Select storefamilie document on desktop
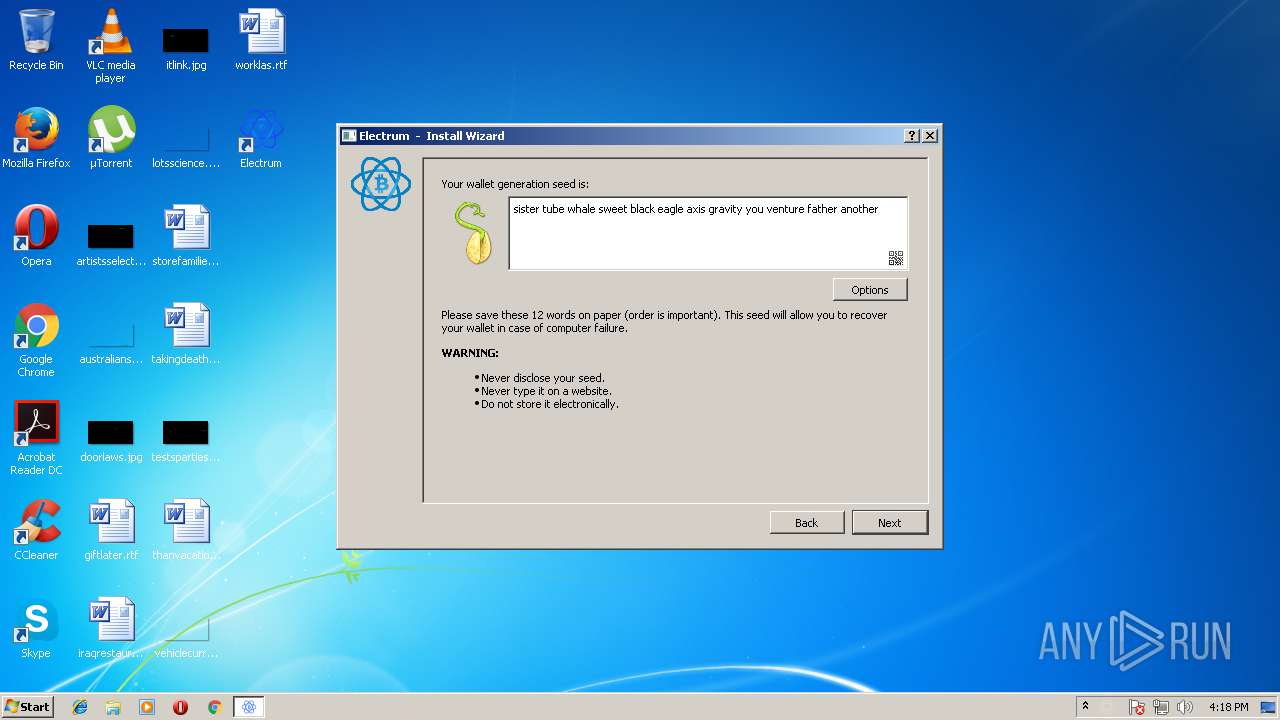This screenshot has height=720, width=1280. (x=186, y=236)
